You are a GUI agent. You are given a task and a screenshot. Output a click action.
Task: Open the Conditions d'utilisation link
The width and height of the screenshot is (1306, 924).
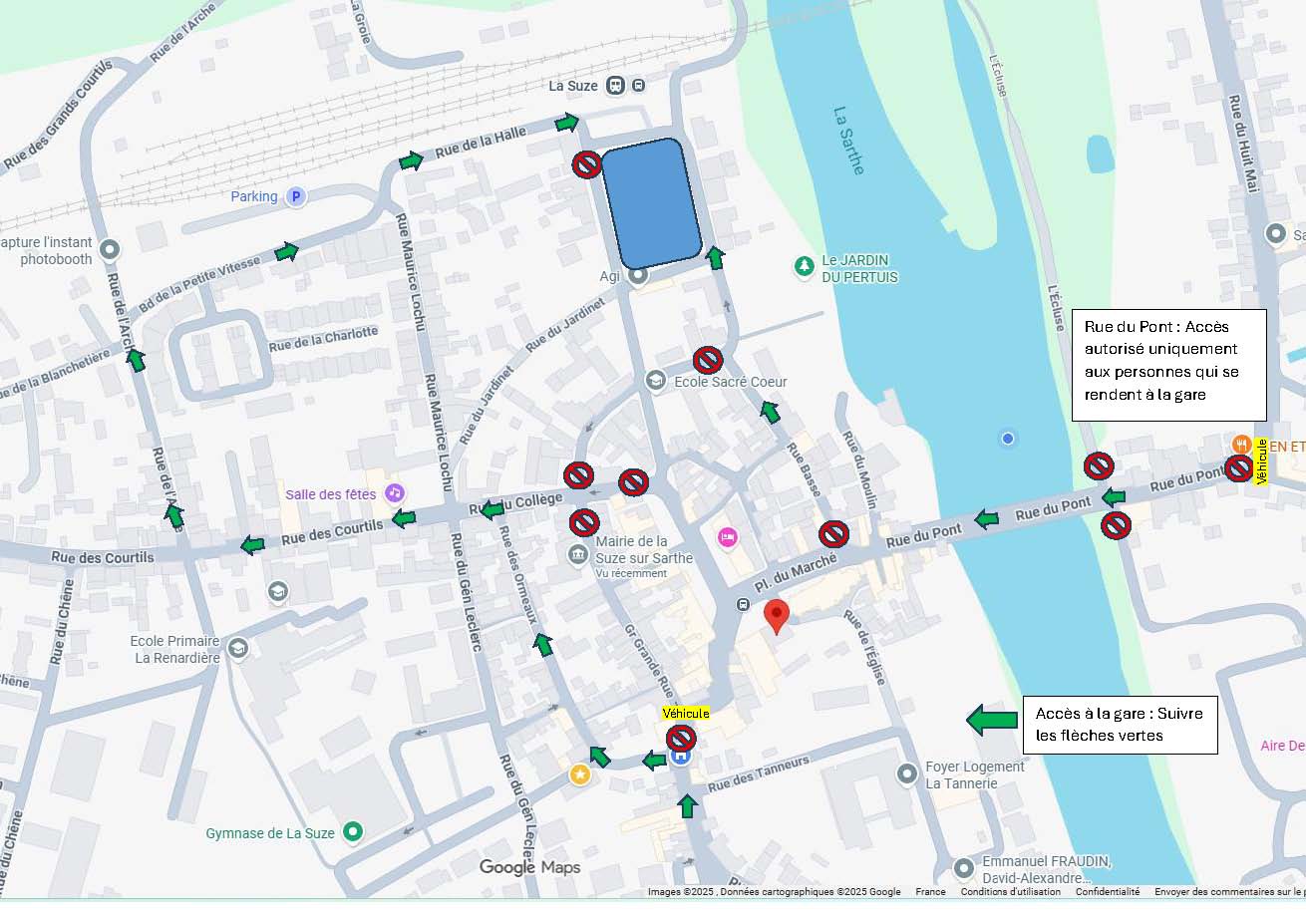click(1010, 892)
